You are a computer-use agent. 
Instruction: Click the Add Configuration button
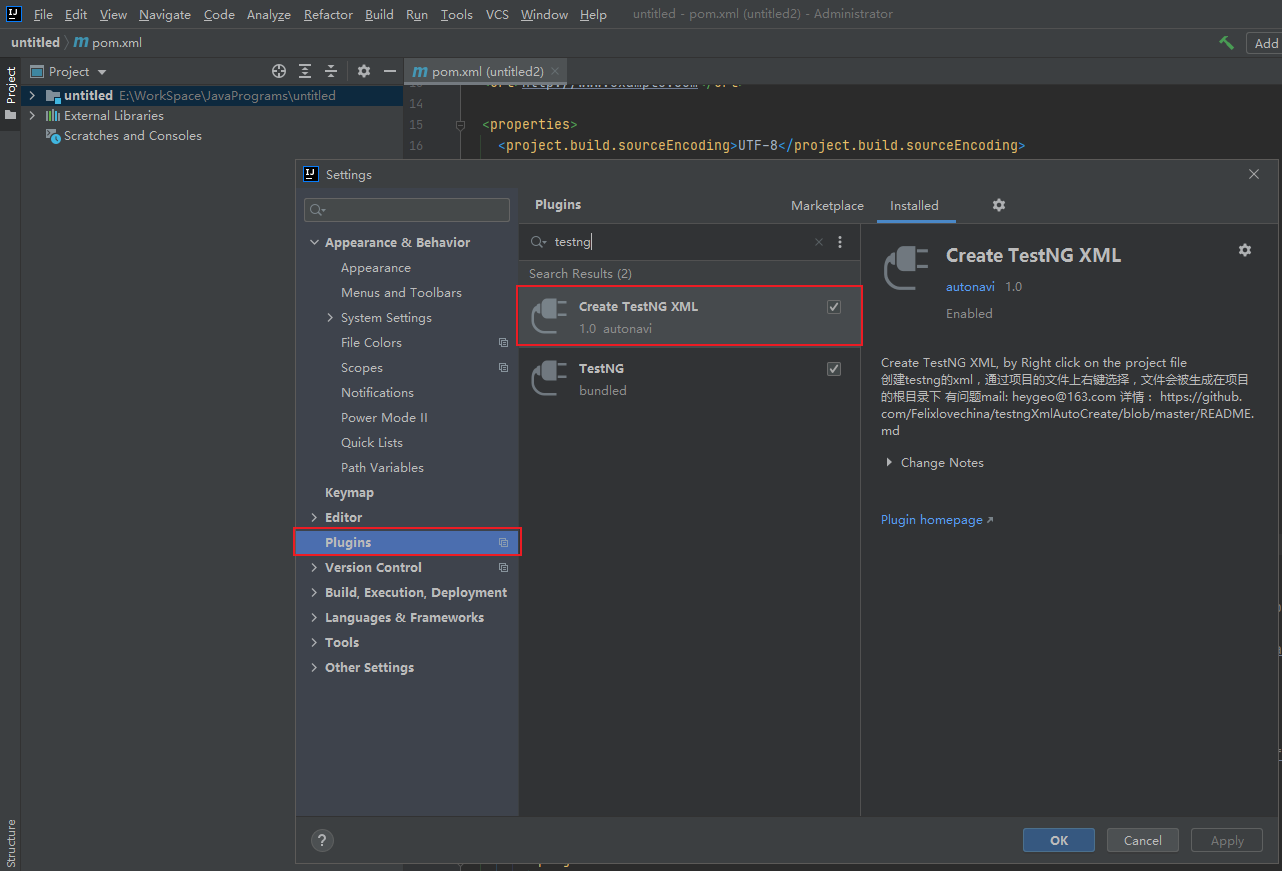point(1264,43)
